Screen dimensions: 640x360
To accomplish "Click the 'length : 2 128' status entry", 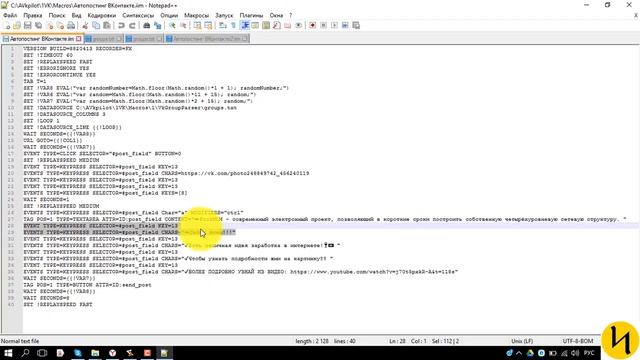I will coord(312,341).
